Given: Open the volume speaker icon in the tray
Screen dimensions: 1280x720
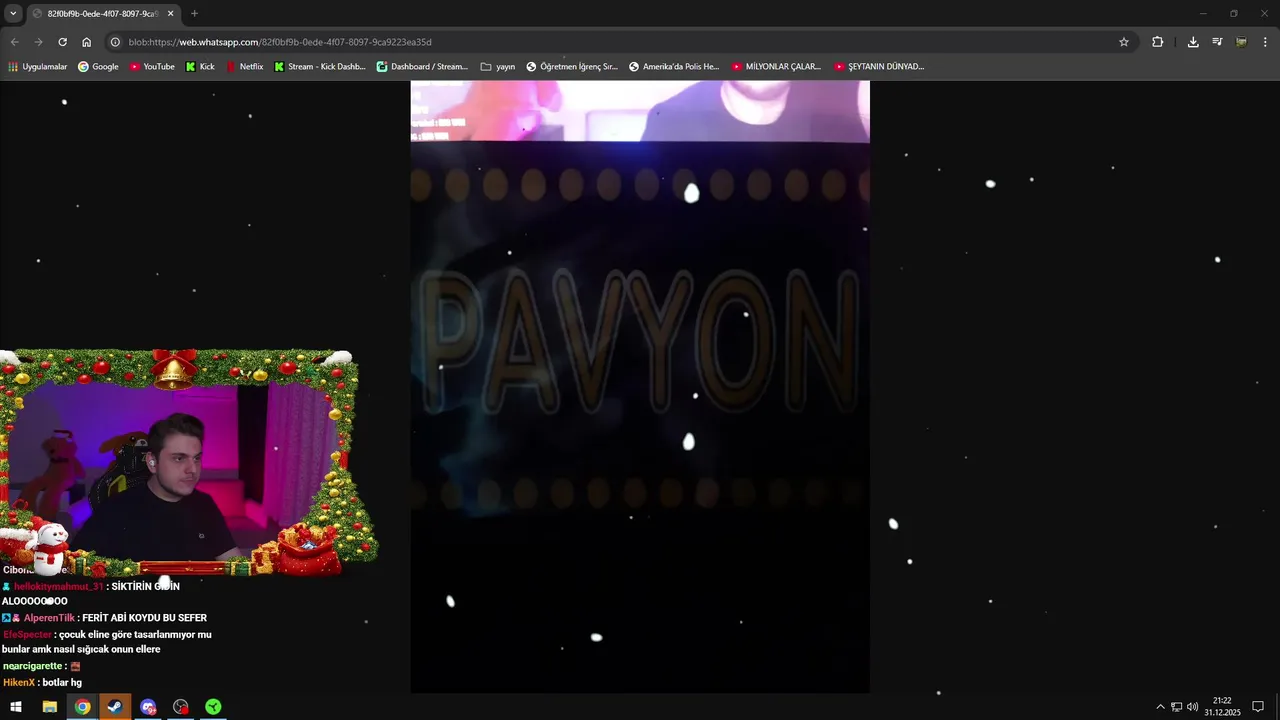Looking at the screenshot, I should click(1192, 707).
